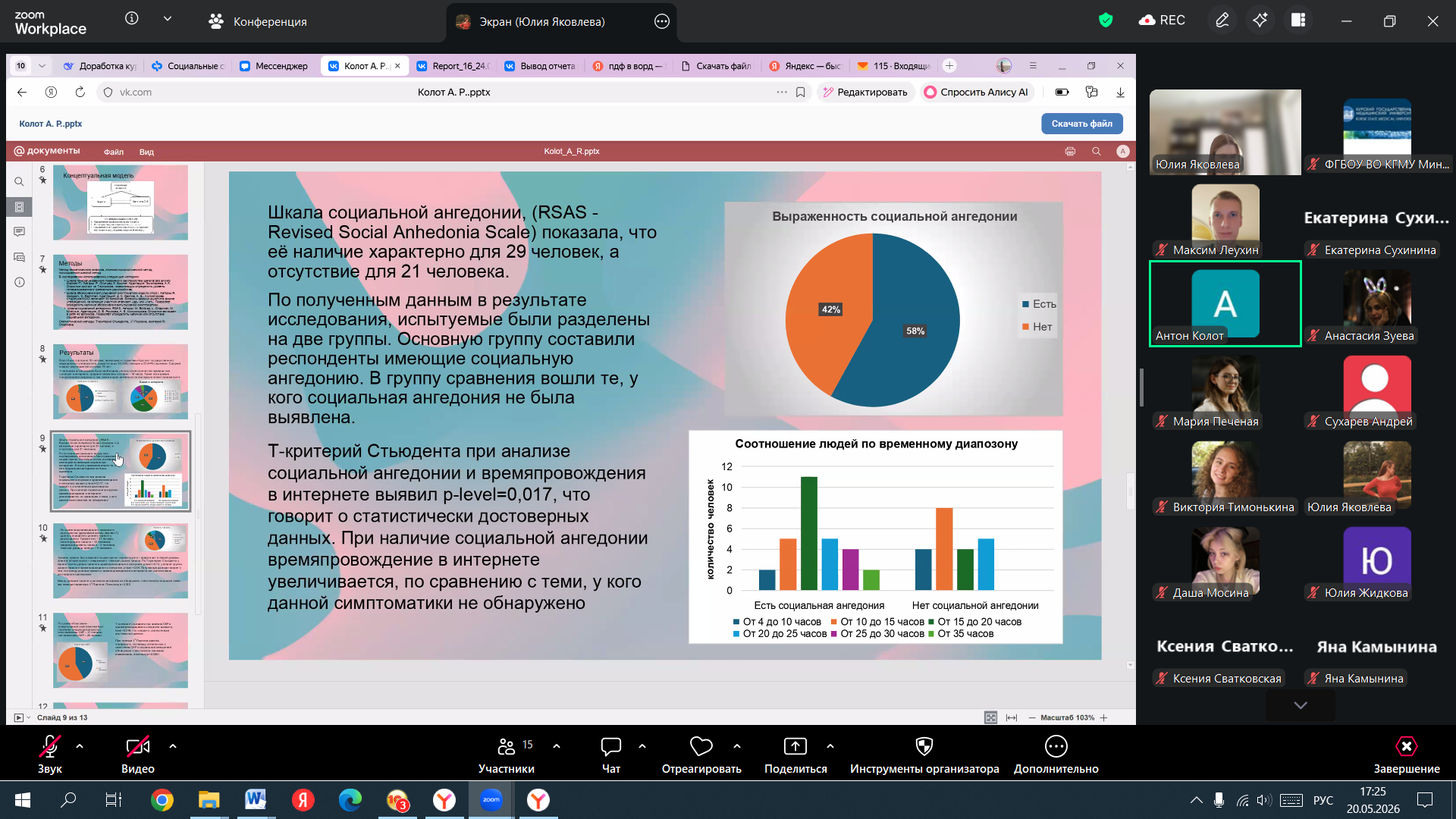The width and height of the screenshot is (1456, 819).
Task: Open the Участники participants panel
Action: (x=506, y=754)
